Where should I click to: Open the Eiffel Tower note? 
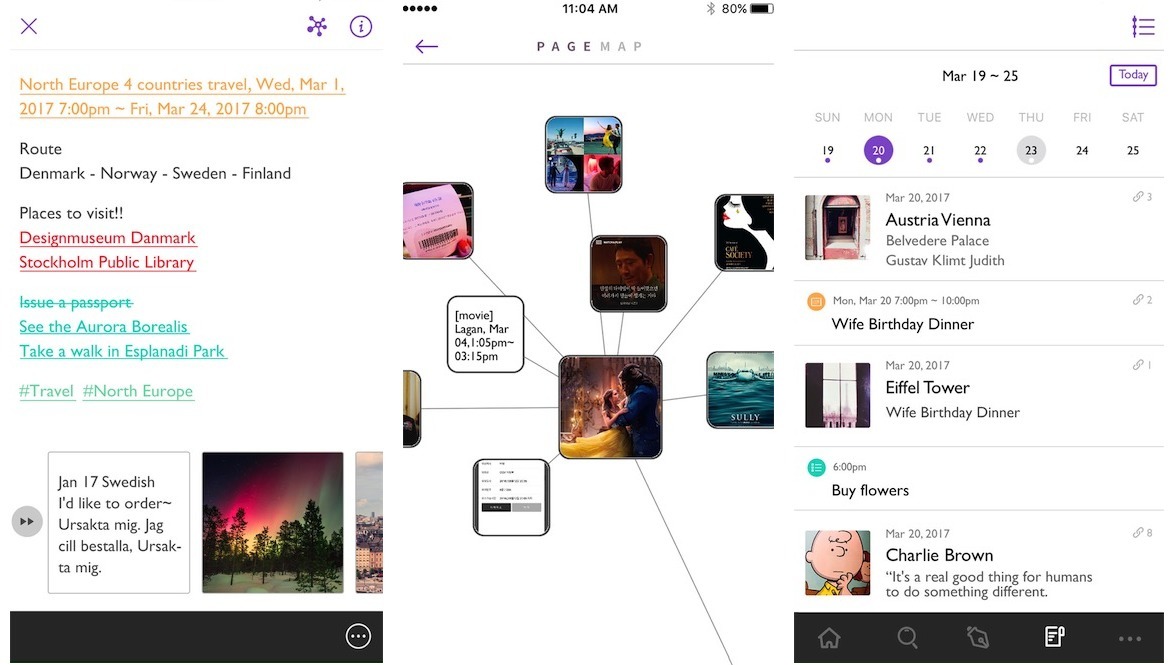pyautogui.click(x=979, y=396)
